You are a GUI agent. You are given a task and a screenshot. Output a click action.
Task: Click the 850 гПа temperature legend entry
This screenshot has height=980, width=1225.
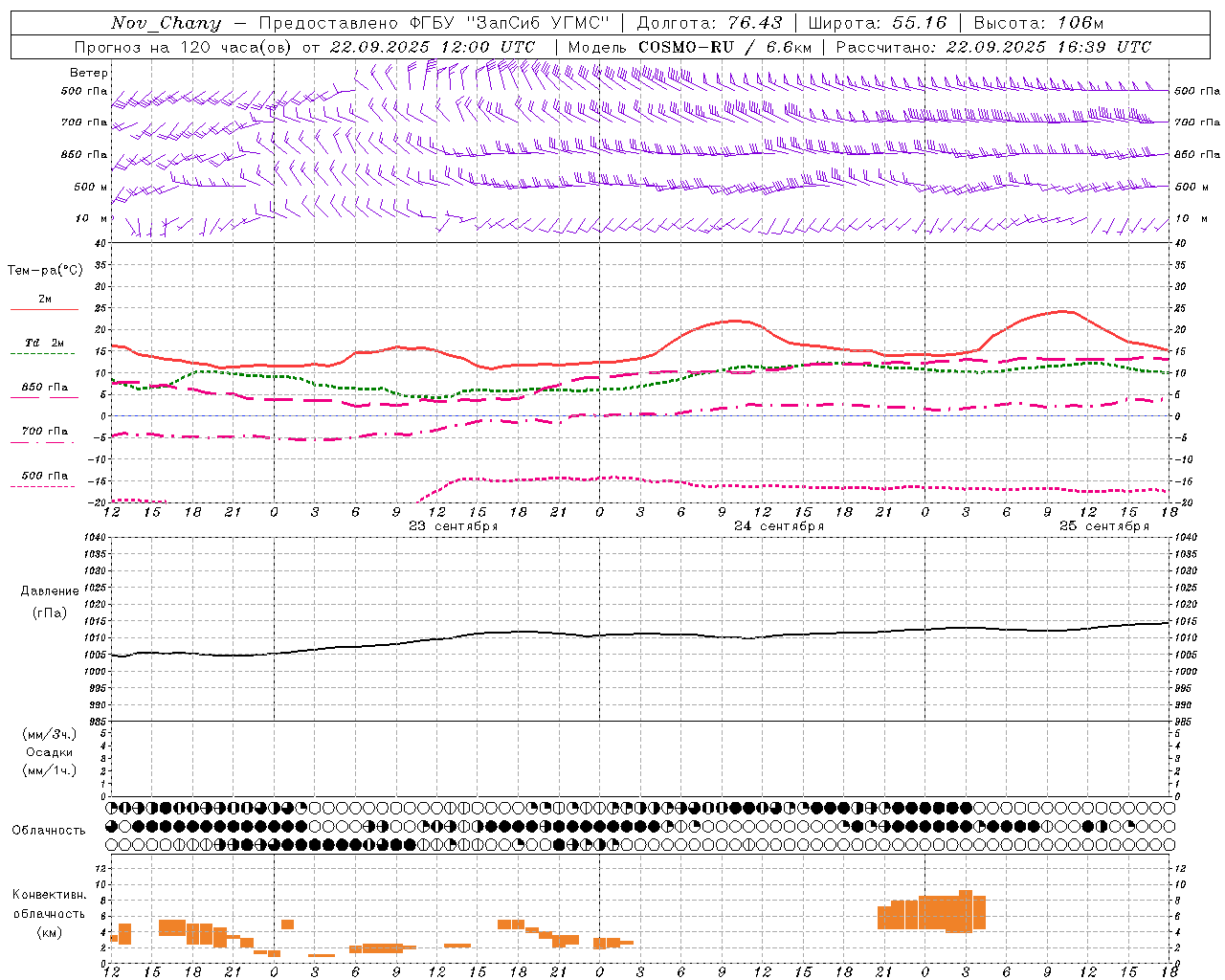(45, 387)
